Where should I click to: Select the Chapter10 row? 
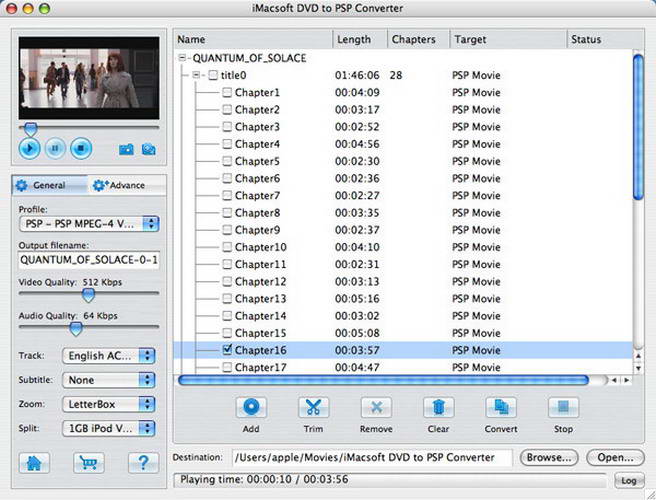(x=403, y=247)
